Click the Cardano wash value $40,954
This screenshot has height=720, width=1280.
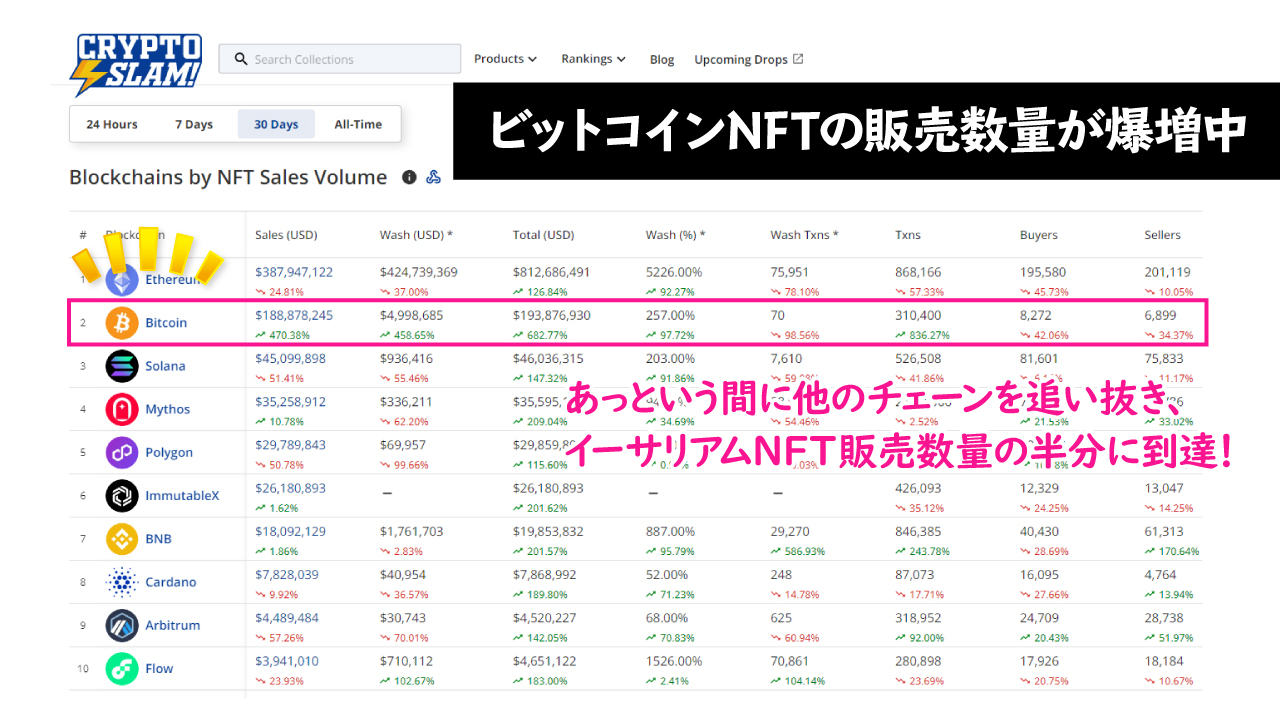point(403,574)
